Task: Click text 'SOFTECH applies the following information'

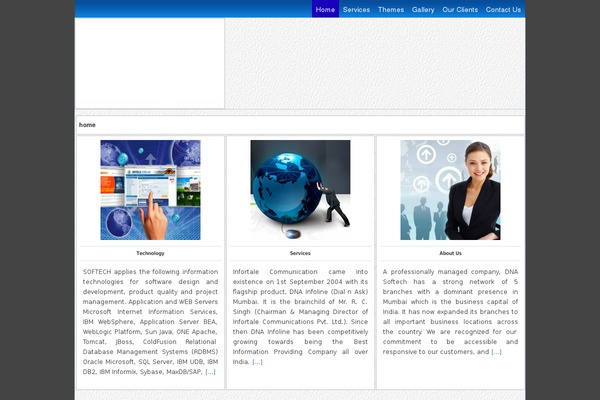Action: [x=150, y=272]
